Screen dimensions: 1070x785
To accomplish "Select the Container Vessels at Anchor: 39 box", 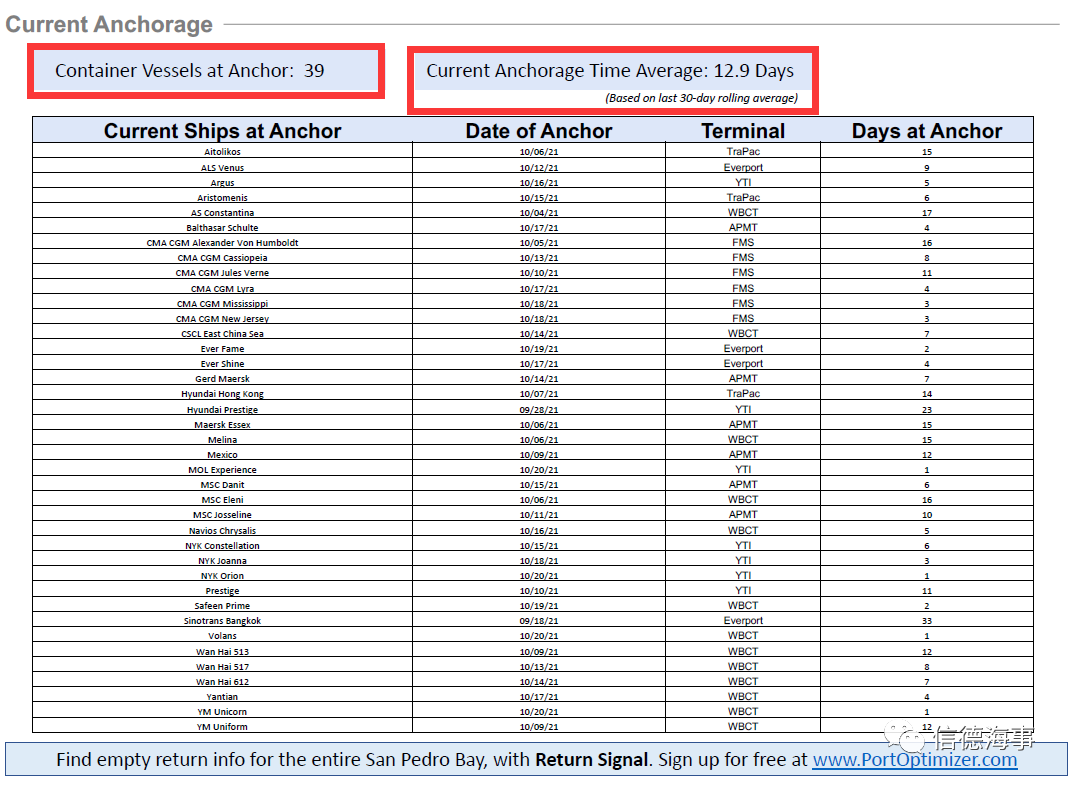I will [206, 71].
